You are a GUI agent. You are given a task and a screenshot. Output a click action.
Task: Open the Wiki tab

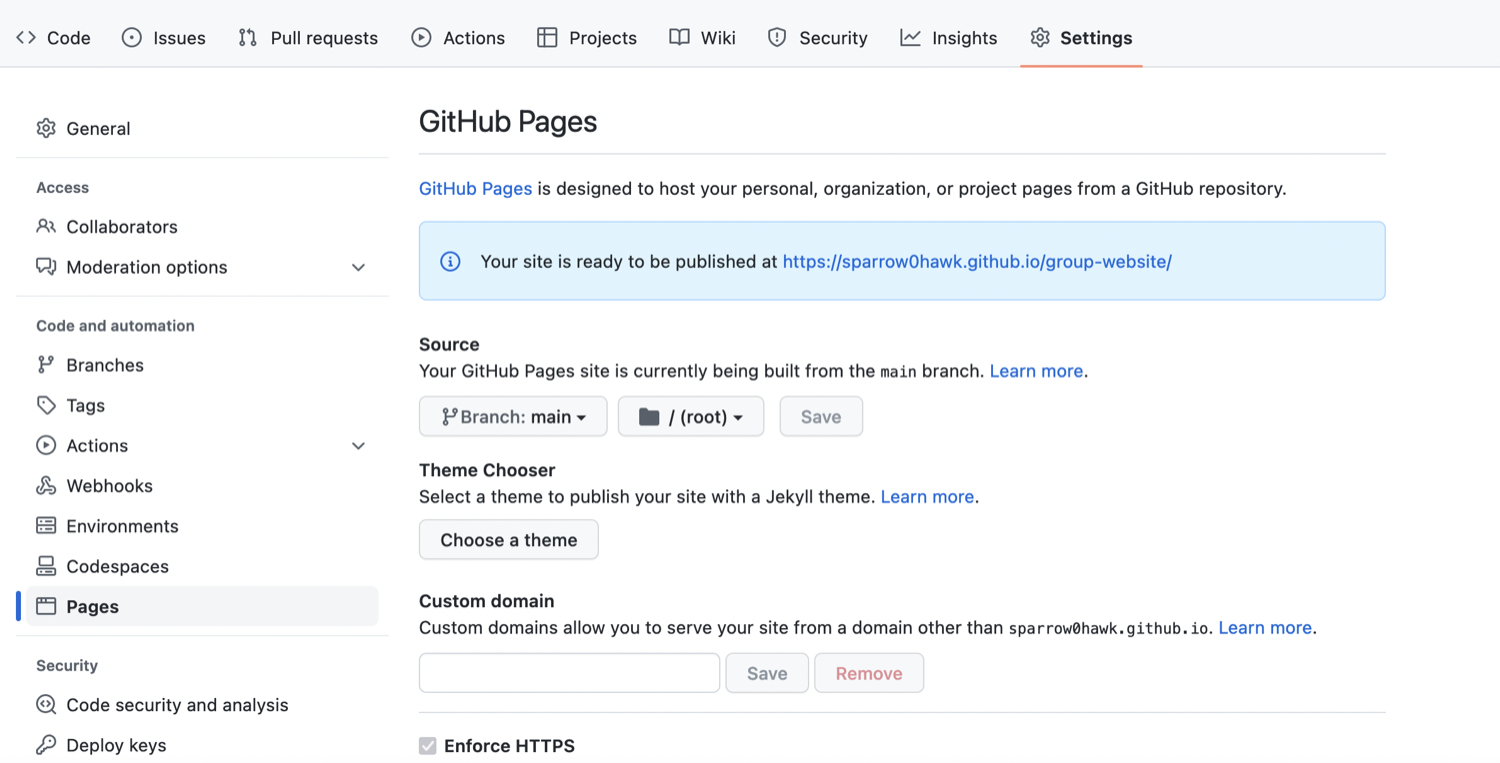[703, 38]
